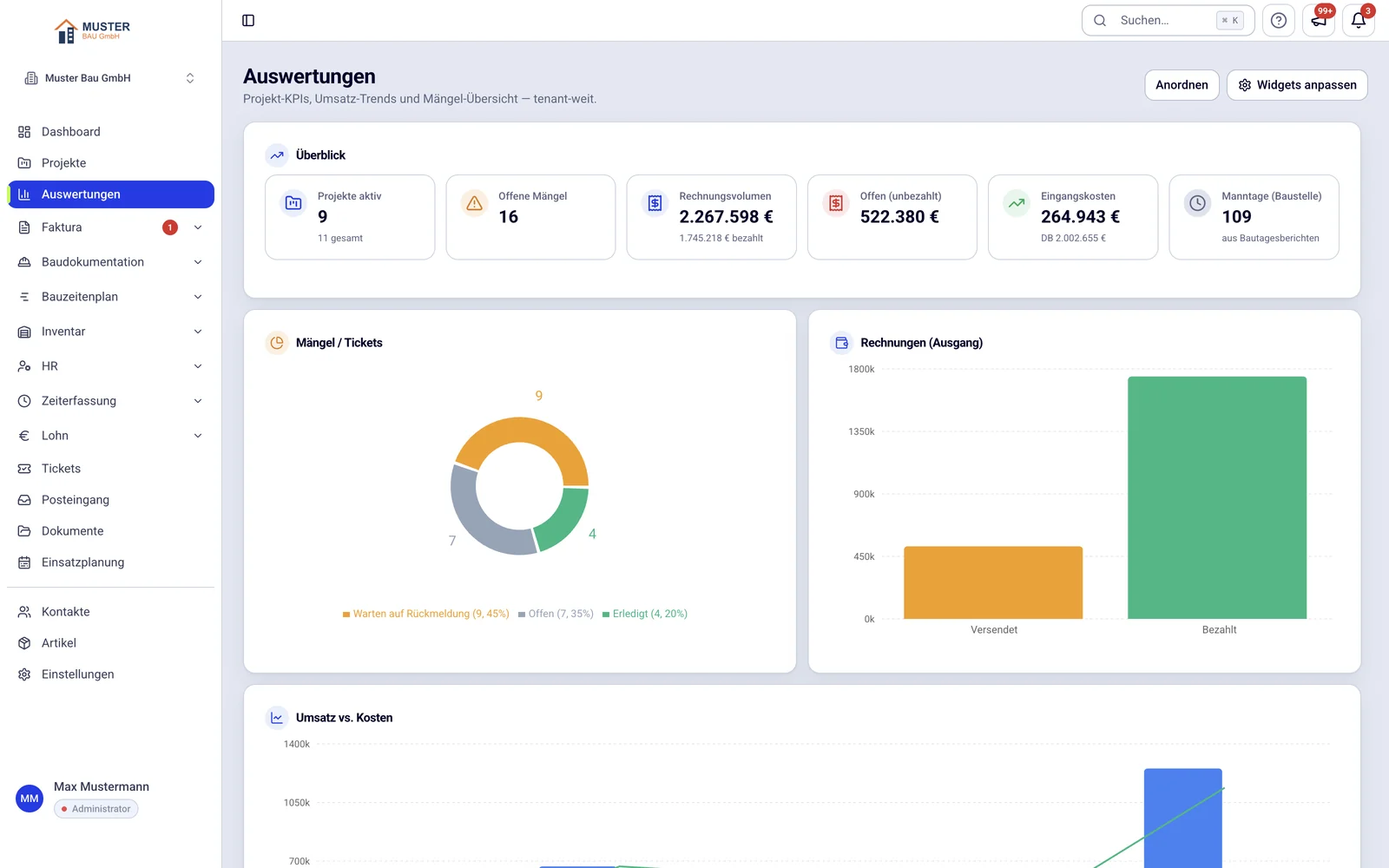Click the Offene Mängel warning triangle icon
The image size is (1389, 868).
pyautogui.click(x=475, y=203)
